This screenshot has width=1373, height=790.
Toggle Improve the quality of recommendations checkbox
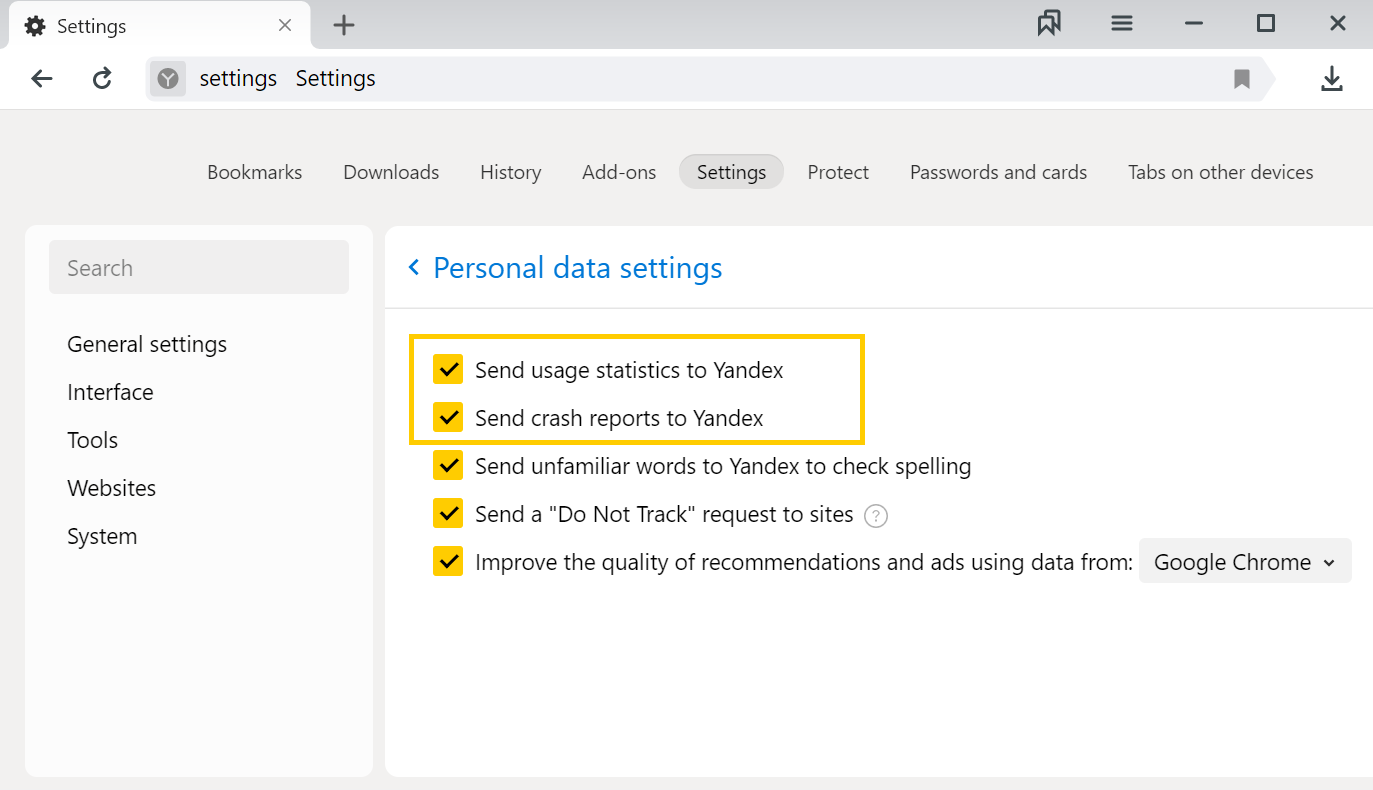448,561
